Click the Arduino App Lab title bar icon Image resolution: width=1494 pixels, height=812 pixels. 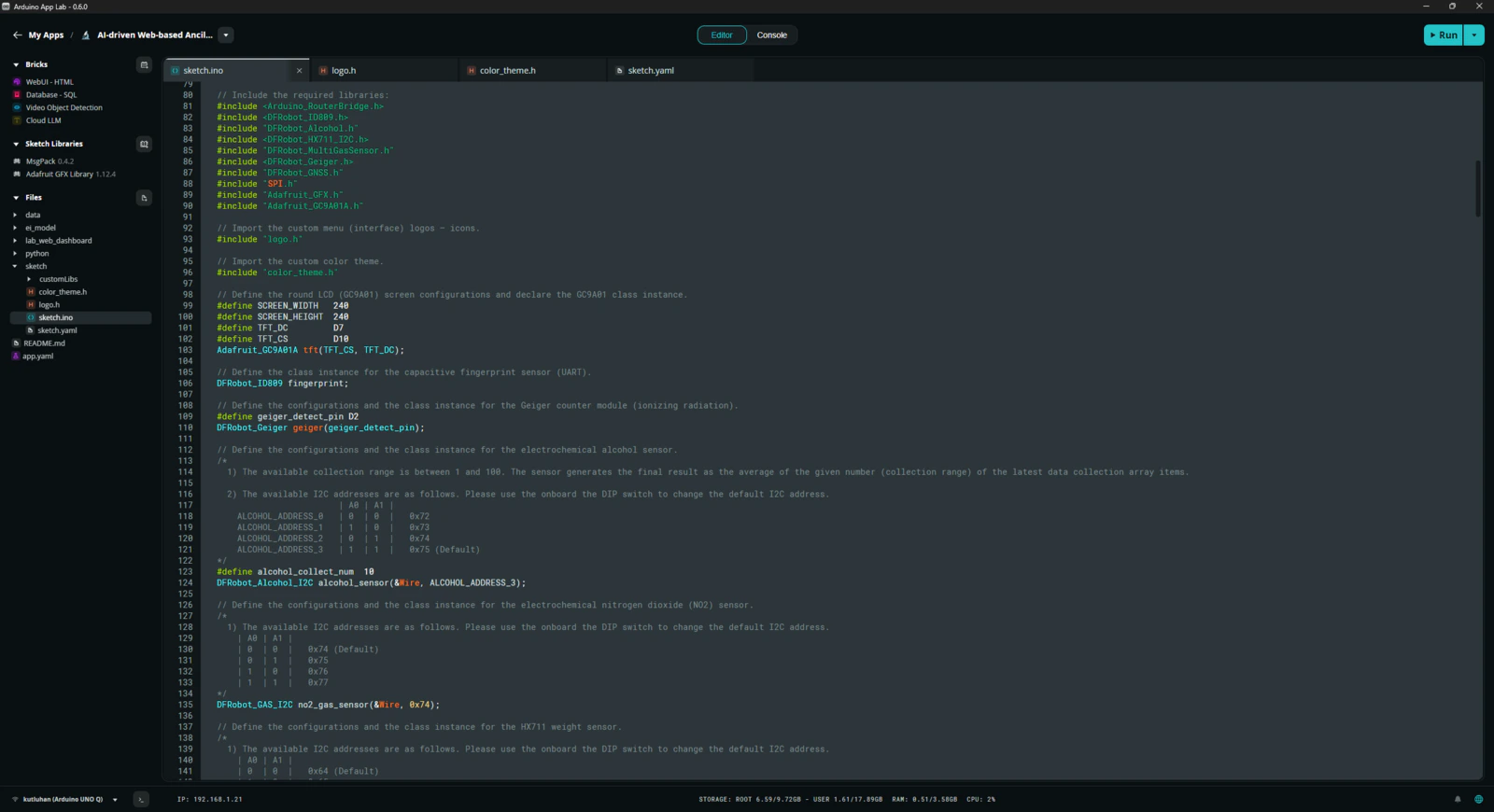(x=7, y=7)
